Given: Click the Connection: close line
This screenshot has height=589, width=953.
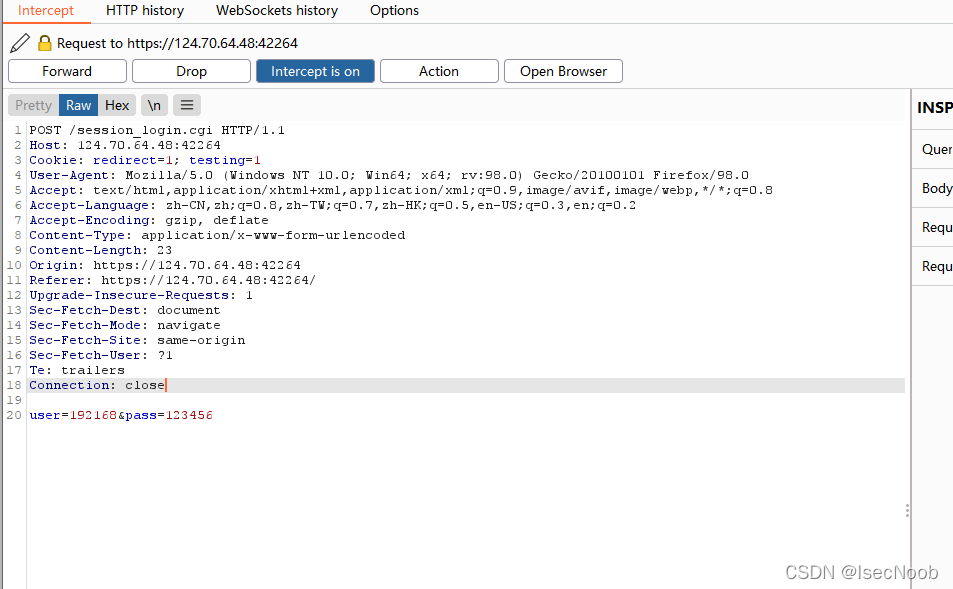Looking at the screenshot, I should tap(97, 385).
